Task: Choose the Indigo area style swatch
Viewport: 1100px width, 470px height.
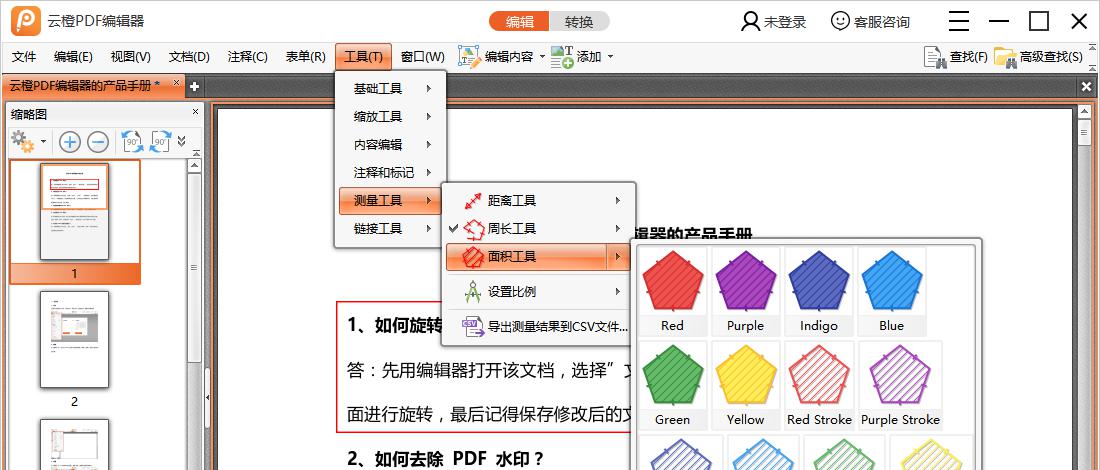Action: click(x=819, y=290)
